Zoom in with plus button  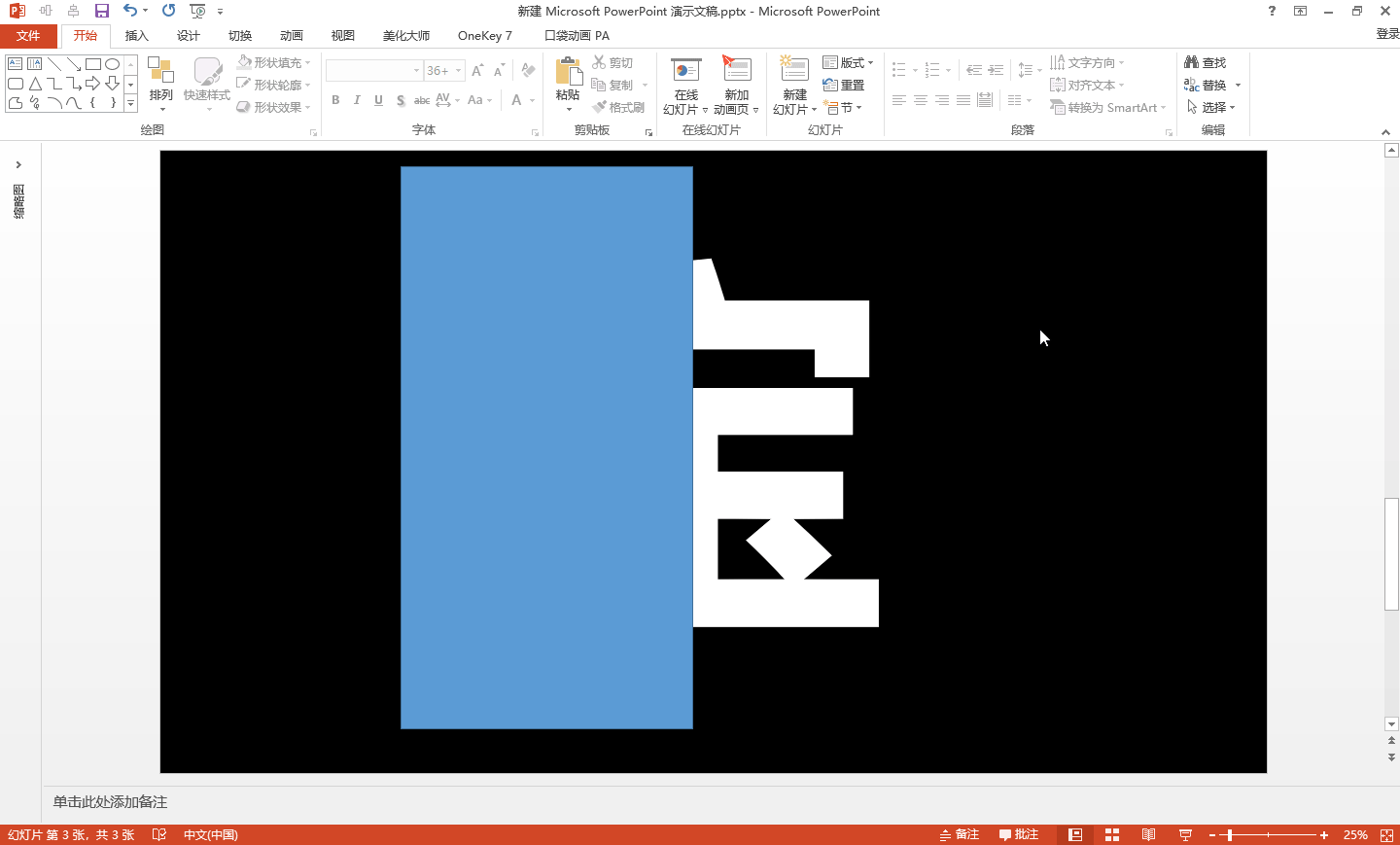[x=1324, y=834]
